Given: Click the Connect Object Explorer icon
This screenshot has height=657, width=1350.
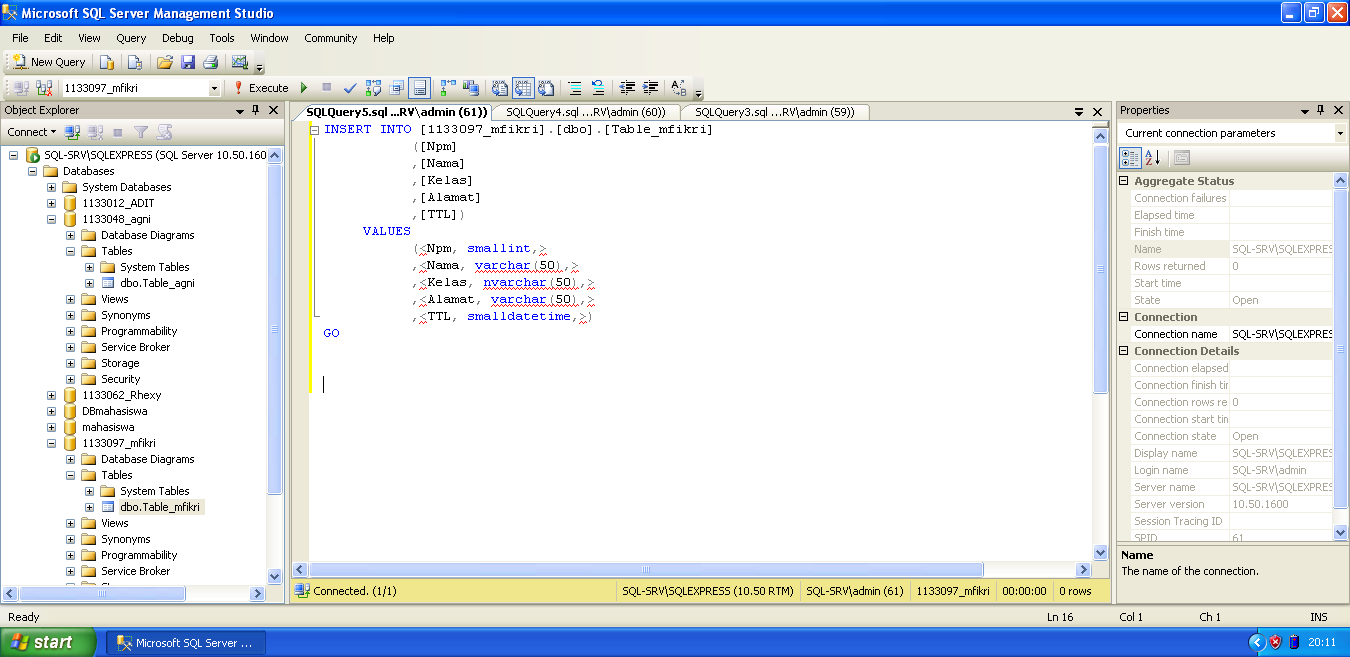Looking at the screenshot, I should pos(72,132).
